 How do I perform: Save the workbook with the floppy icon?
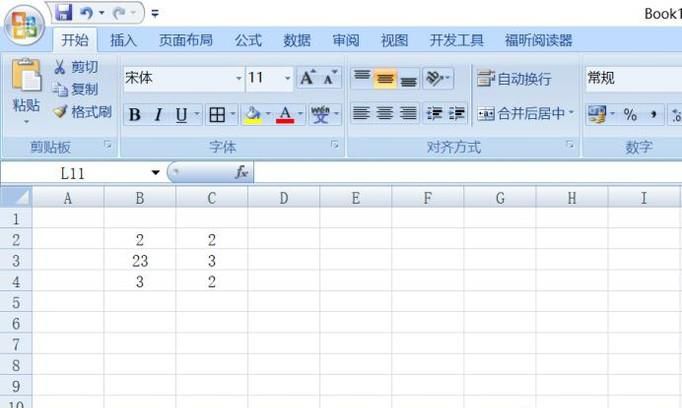tap(64, 12)
